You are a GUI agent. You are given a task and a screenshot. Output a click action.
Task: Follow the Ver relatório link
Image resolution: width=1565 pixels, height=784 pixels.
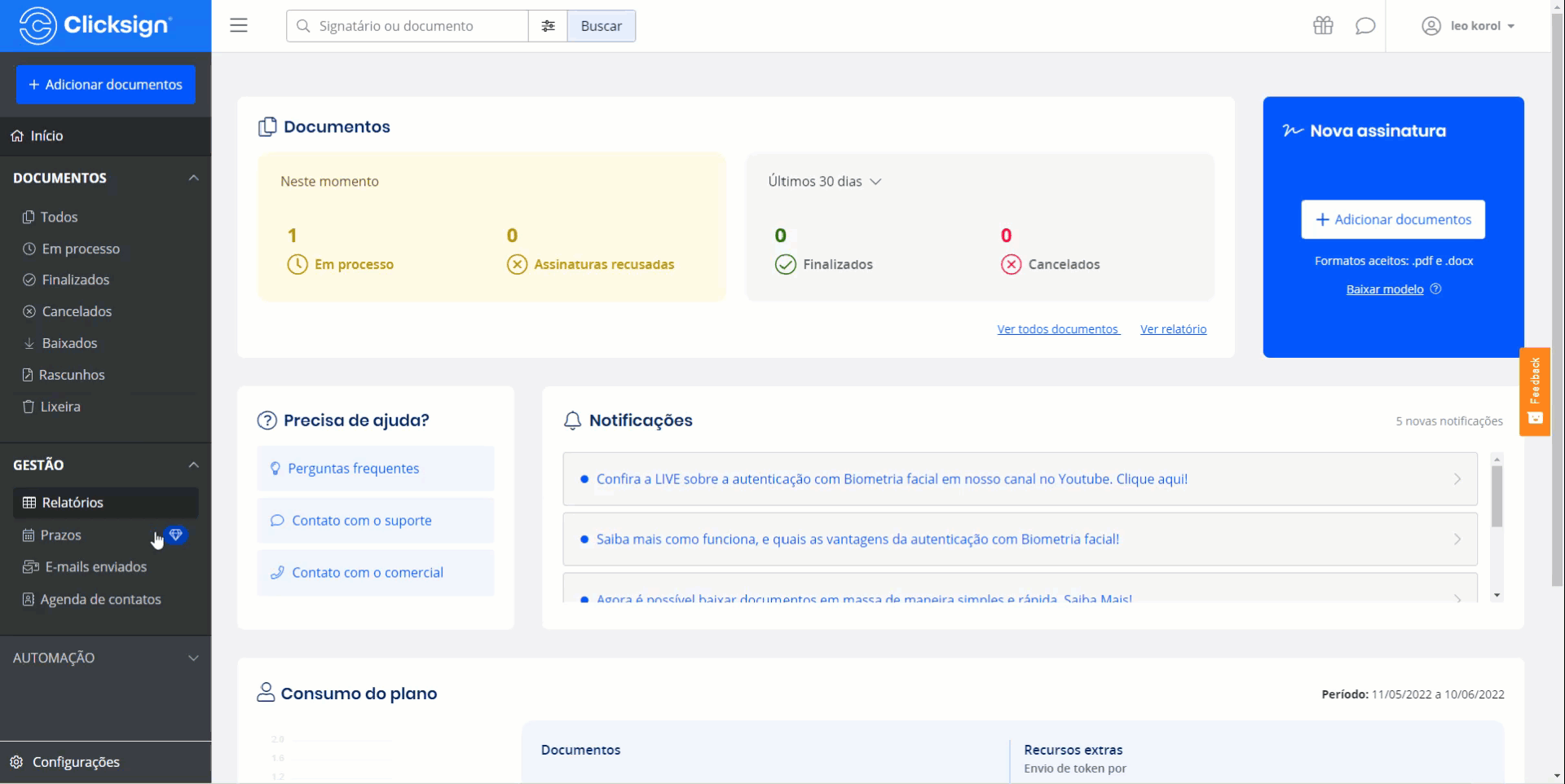click(1174, 329)
